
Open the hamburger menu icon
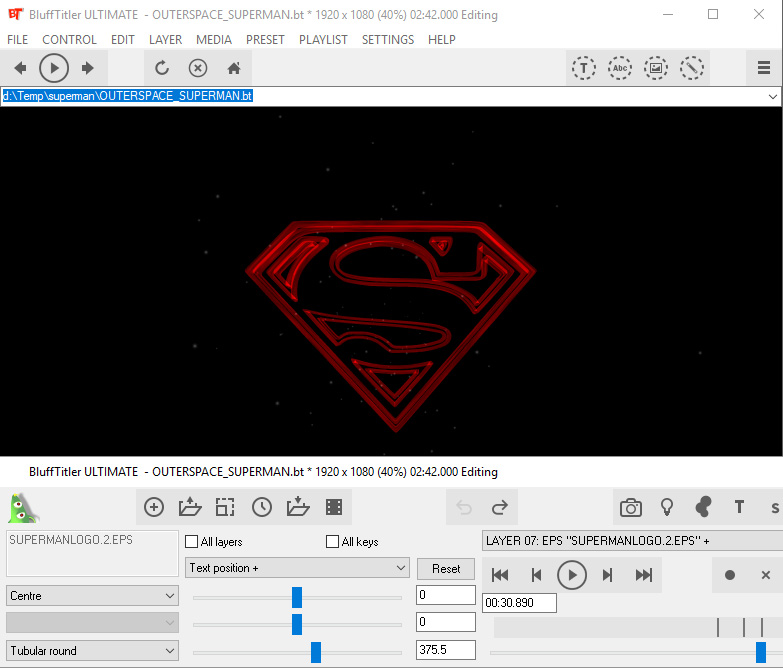[764, 68]
